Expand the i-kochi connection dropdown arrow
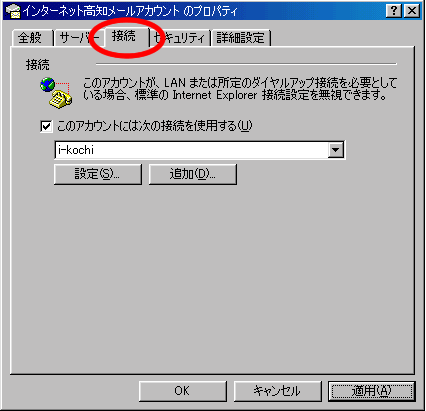The height and width of the screenshot is (411, 426). [335, 150]
